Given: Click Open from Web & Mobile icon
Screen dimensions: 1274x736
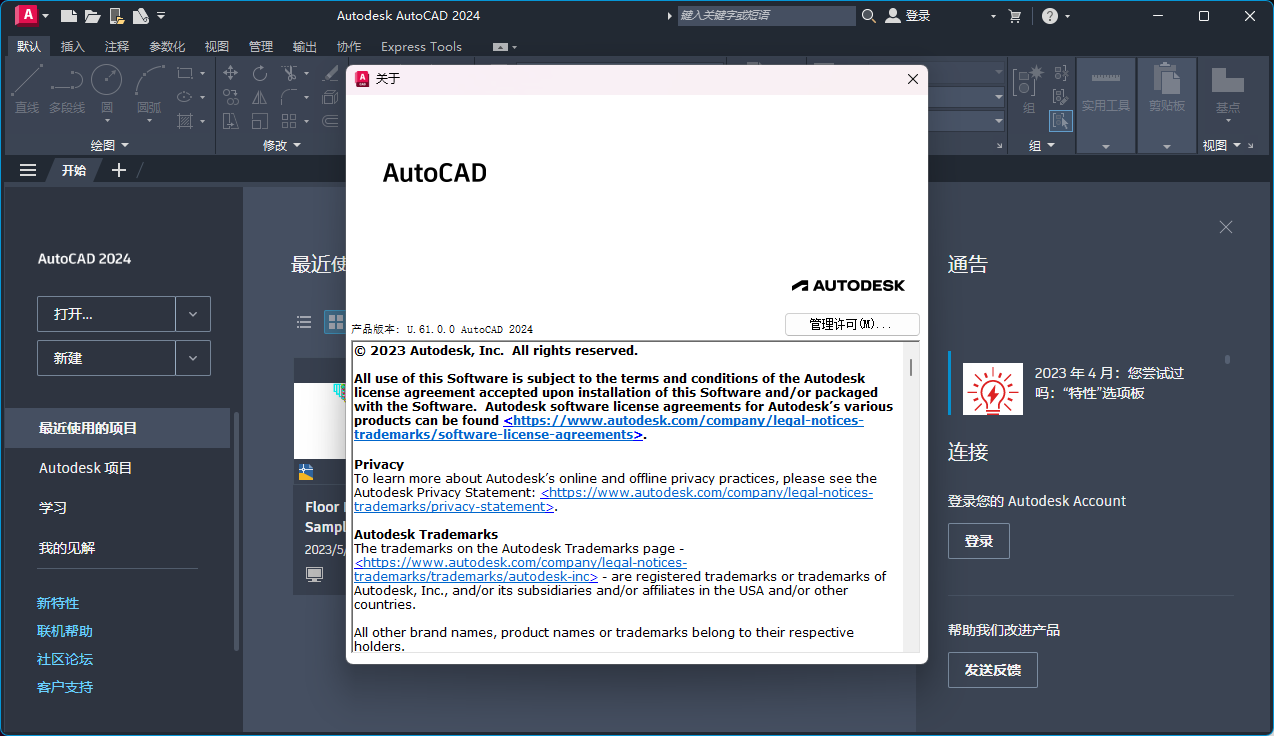Looking at the screenshot, I should [117, 16].
